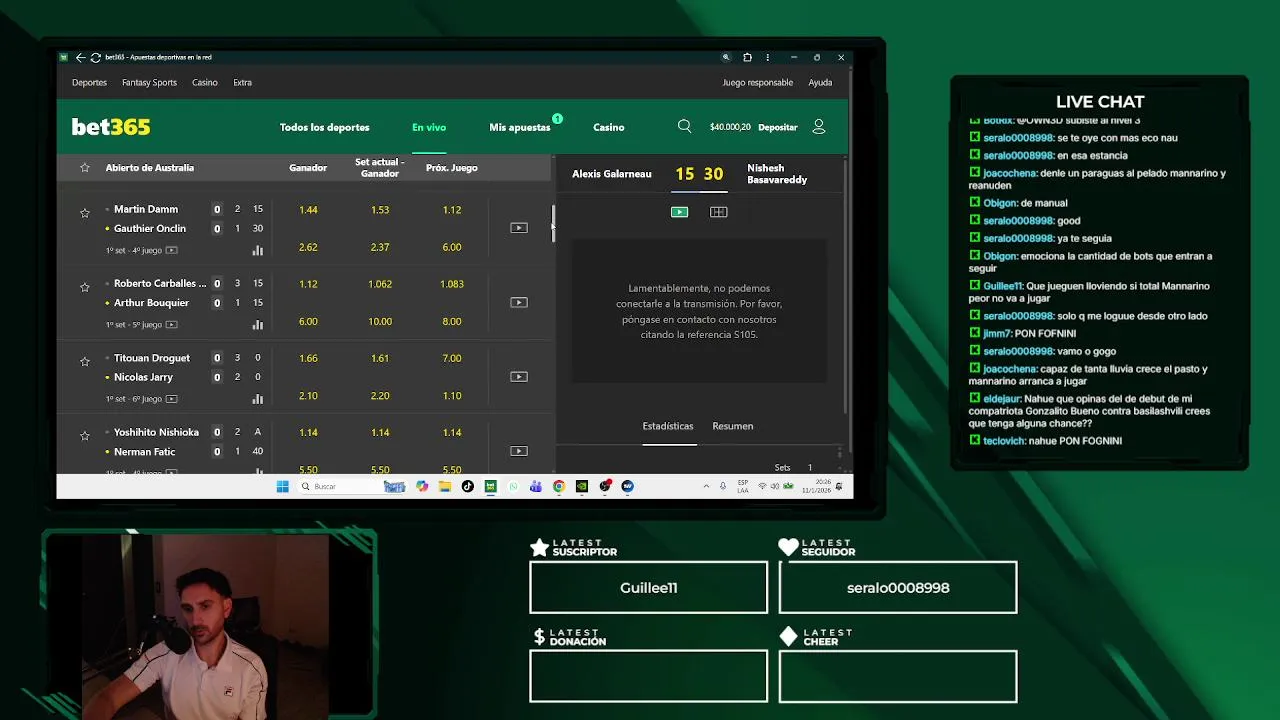The width and height of the screenshot is (1280, 720).
Task: Open statistics chart for Droguet vs Jarry
Action: pyautogui.click(x=257, y=398)
